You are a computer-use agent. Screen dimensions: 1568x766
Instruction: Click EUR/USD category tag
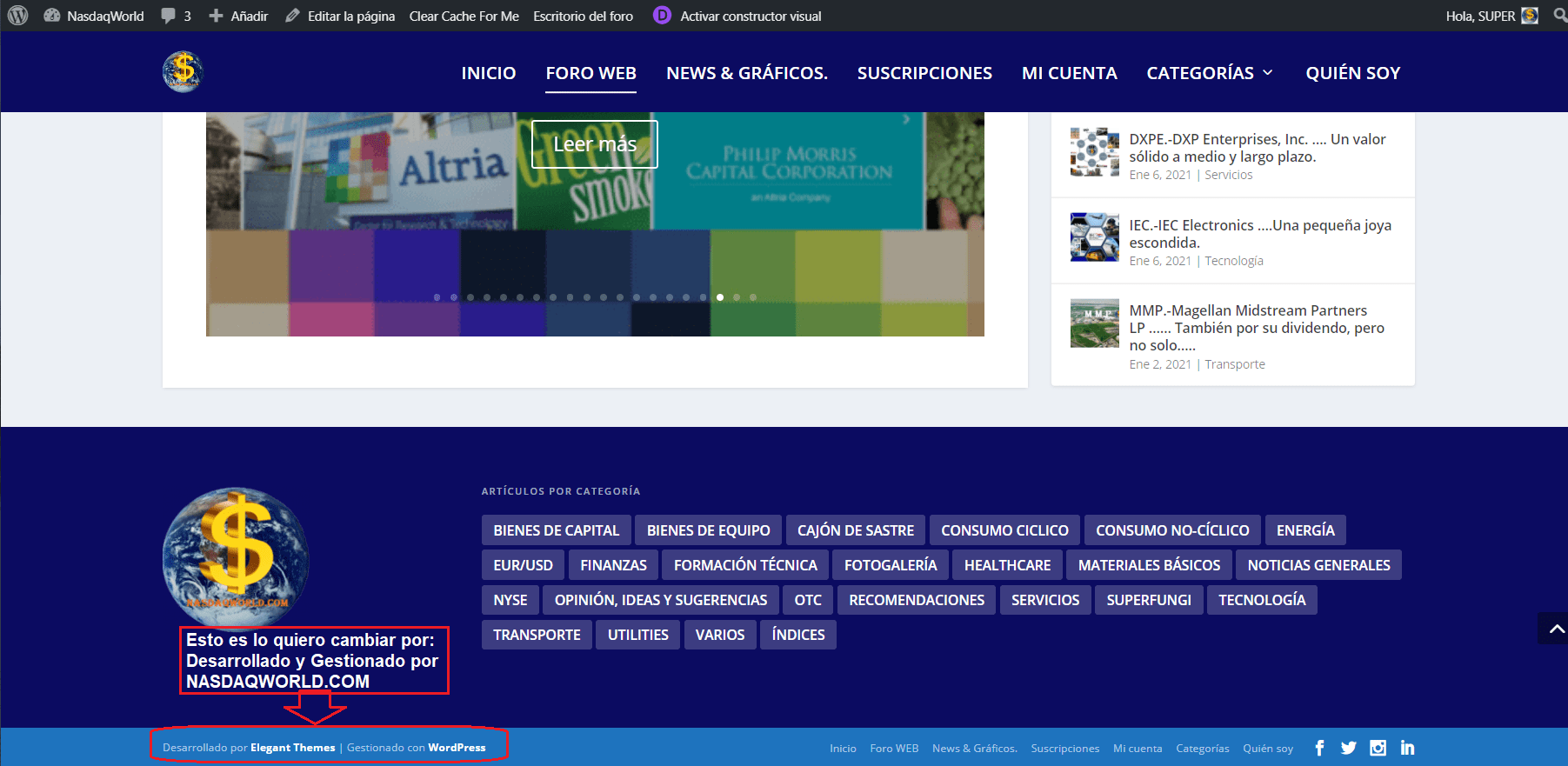coord(524,565)
